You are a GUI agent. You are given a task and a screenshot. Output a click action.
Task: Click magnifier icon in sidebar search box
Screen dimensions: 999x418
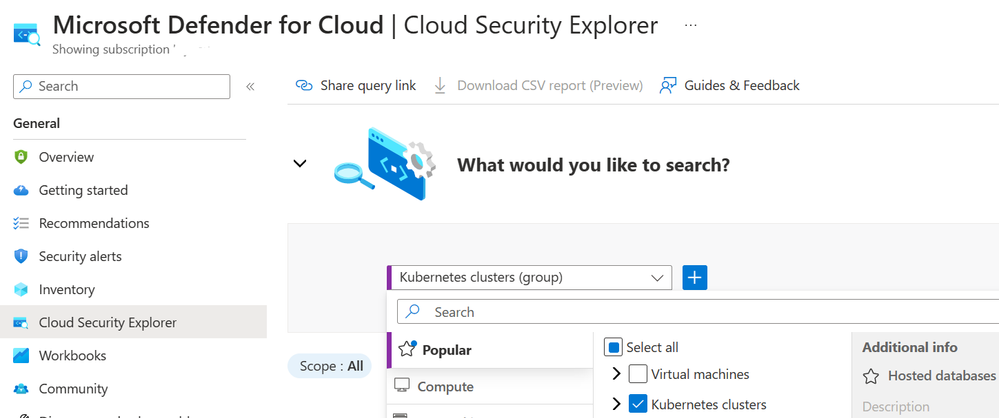tap(25, 86)
